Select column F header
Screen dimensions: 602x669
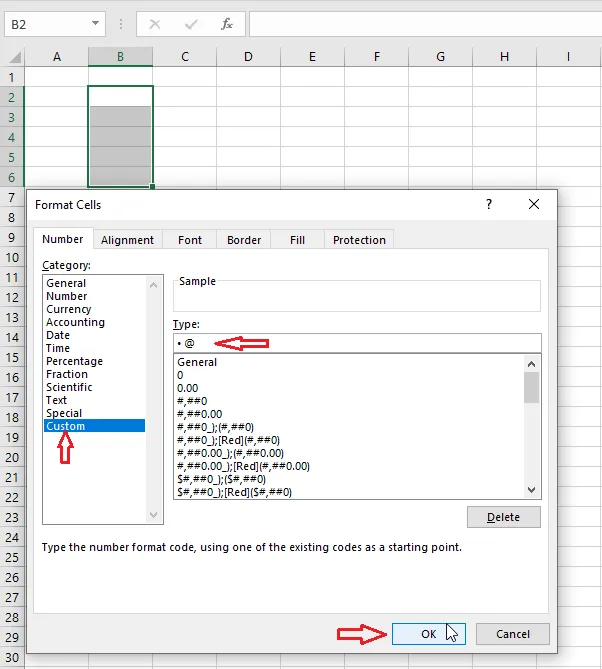pyautogui.click(x=376, y=57)
